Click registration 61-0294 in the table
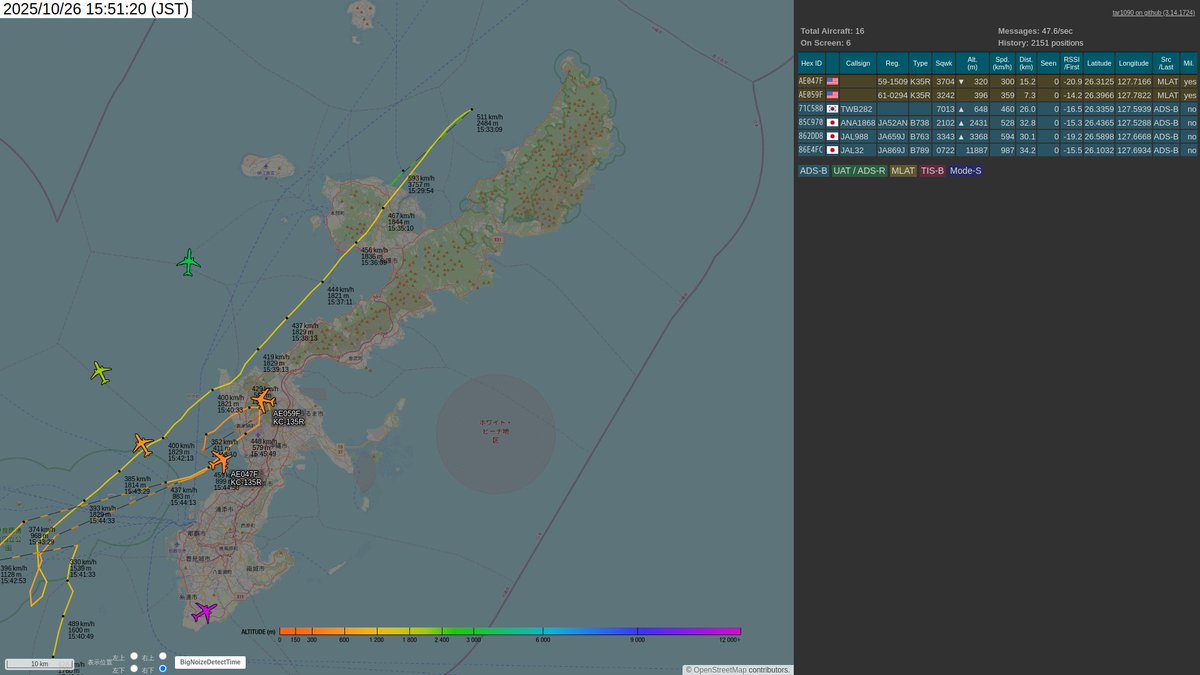Screen dimensions: 1200x675 coord(893,95)
